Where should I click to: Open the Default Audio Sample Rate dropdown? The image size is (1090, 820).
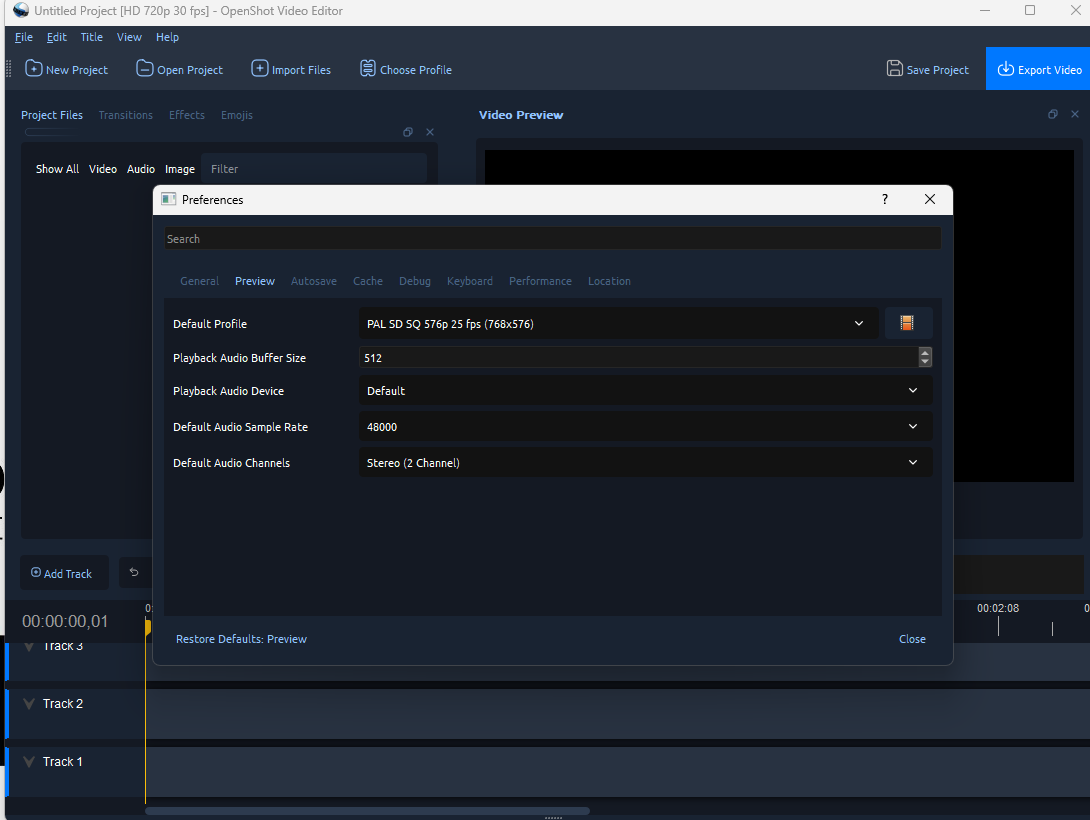click(x=645, y=427)
